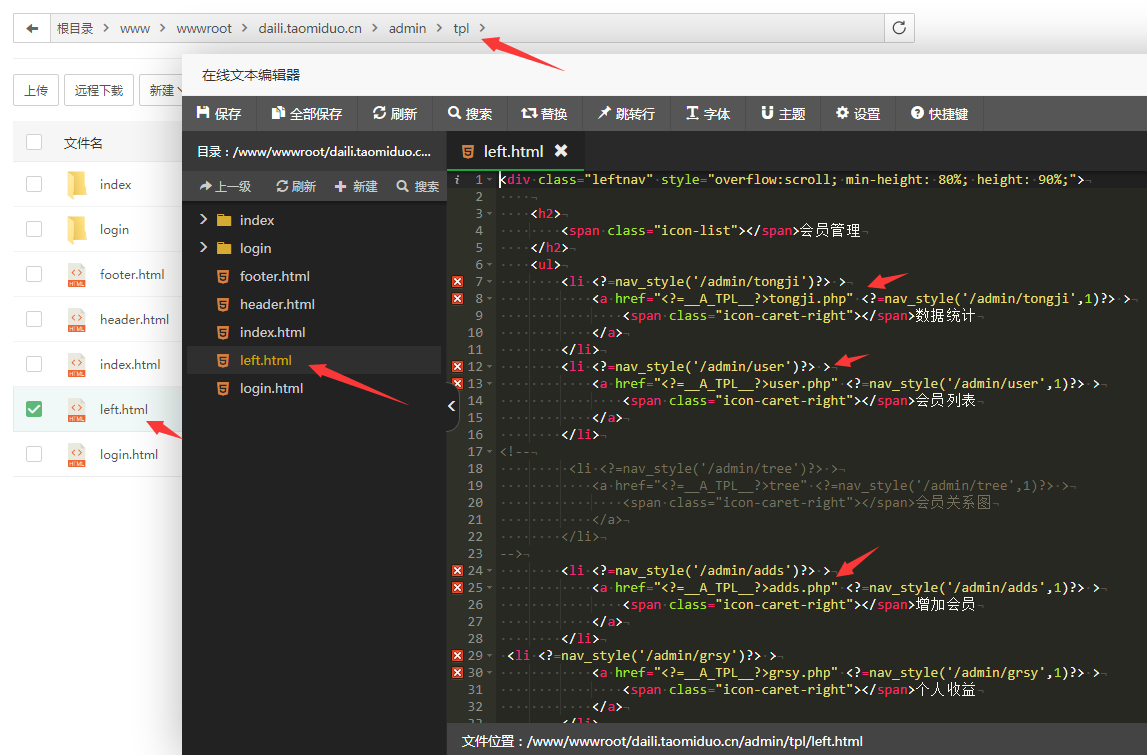Open the 字体 font settings
Image resolution: width=1147 pixels, height=755 pixels.
[x=708, y=113]
